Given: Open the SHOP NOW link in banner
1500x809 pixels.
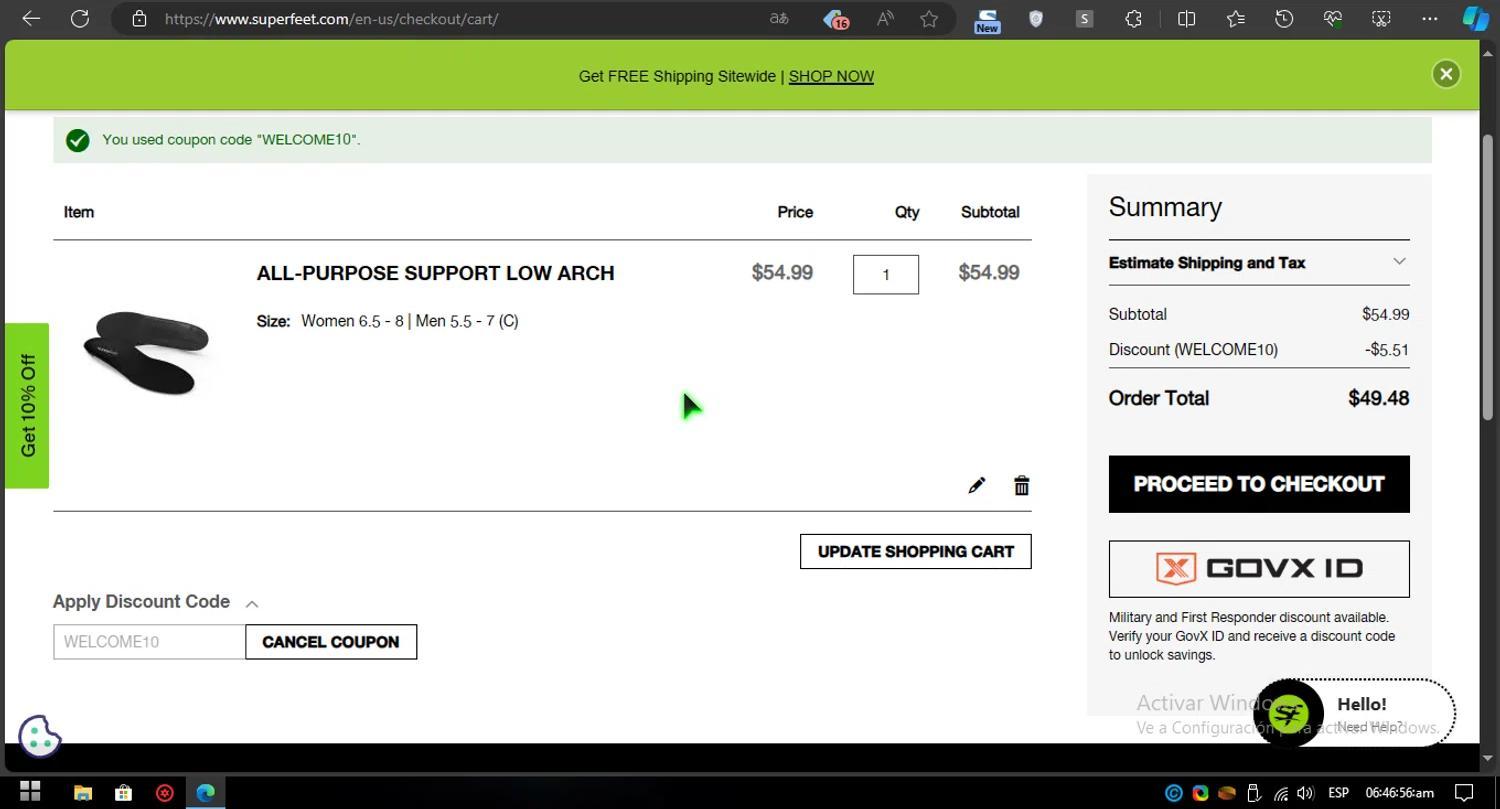Looking at the screenshot, I should point(831,76).
